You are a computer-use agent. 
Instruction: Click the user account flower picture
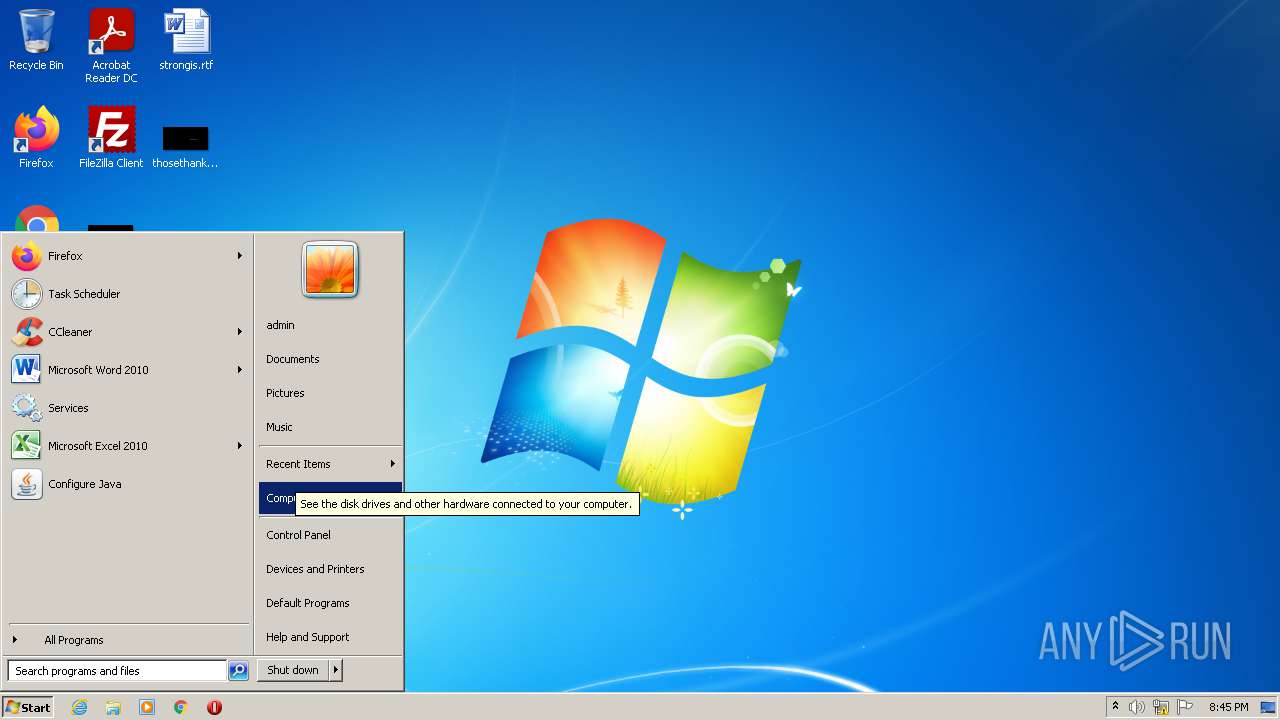tap(330, 270)
